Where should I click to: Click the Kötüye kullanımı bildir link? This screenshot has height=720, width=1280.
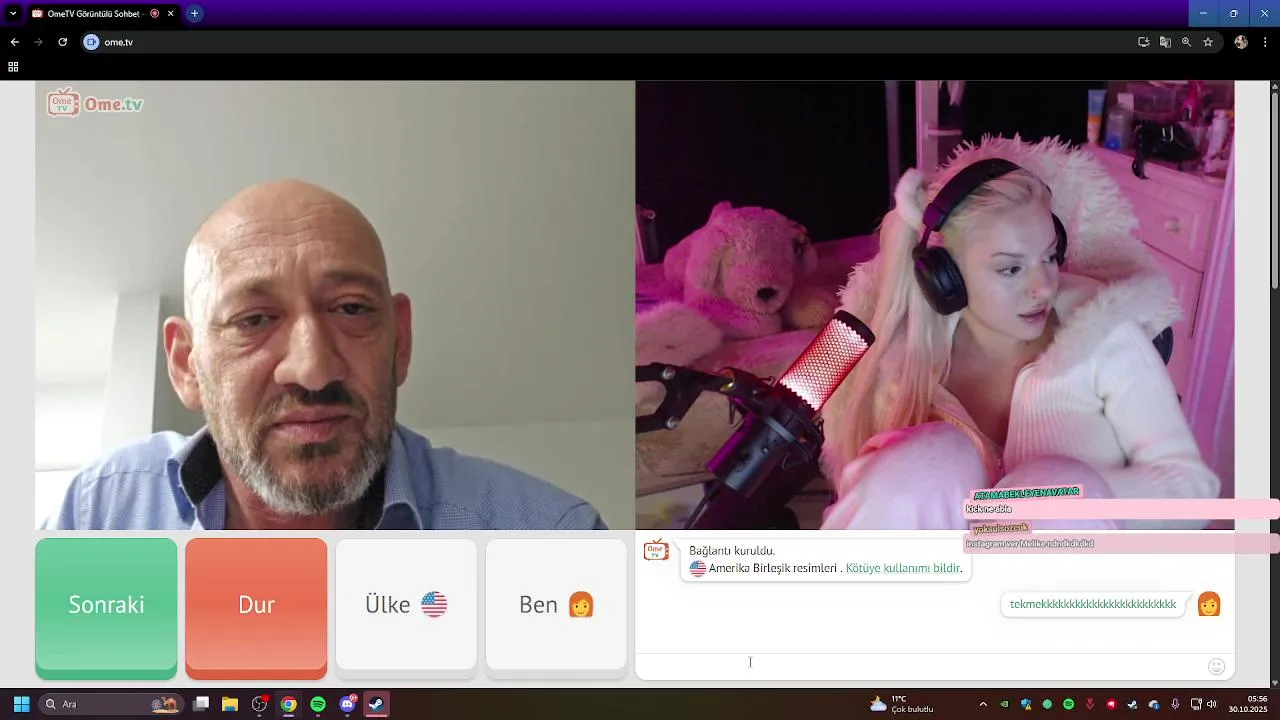[x=902, y=568]
